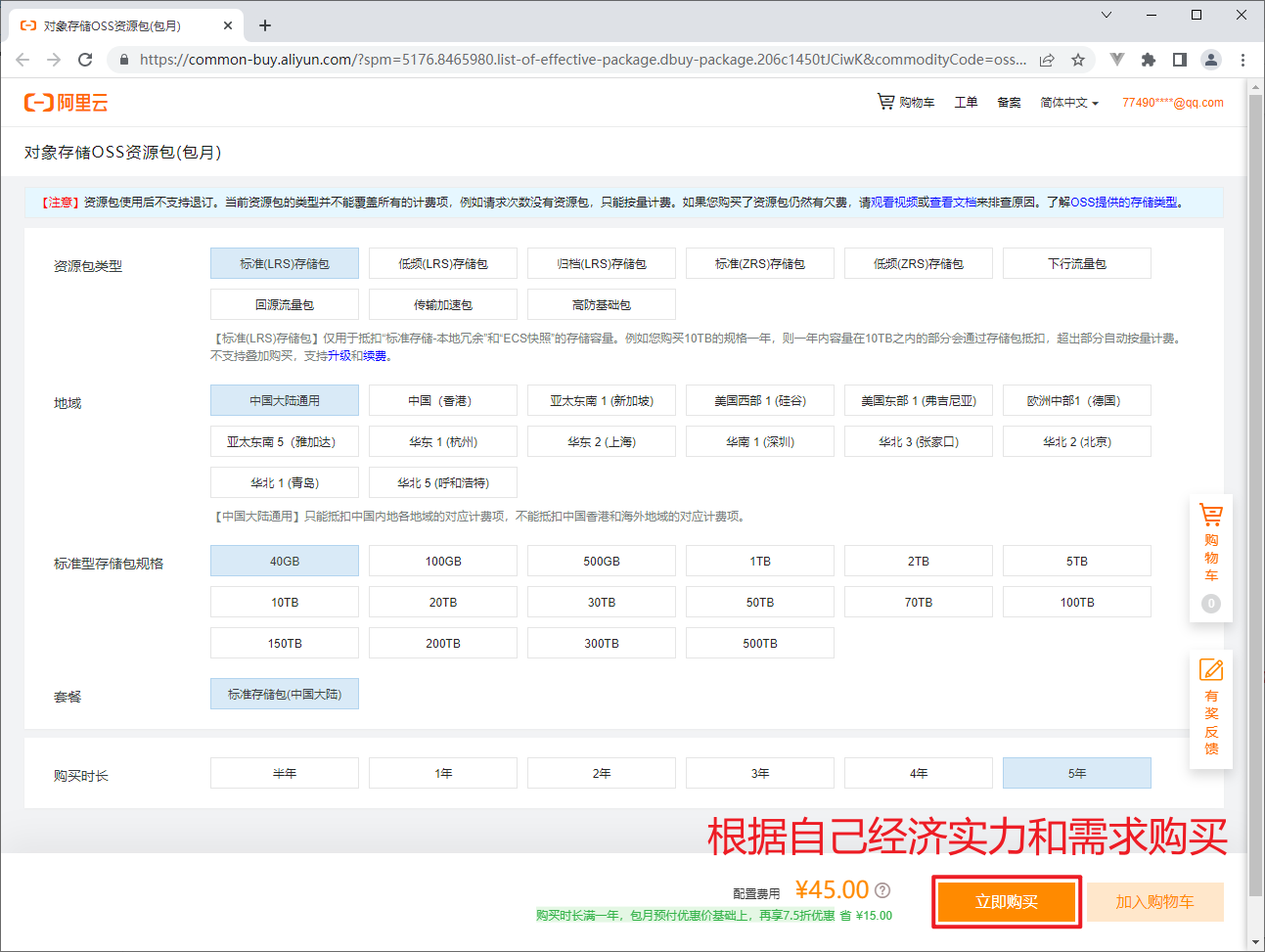Click the 立即购买 button
This screenshot has width=1265, height=952.
[x=1007, y=902]
